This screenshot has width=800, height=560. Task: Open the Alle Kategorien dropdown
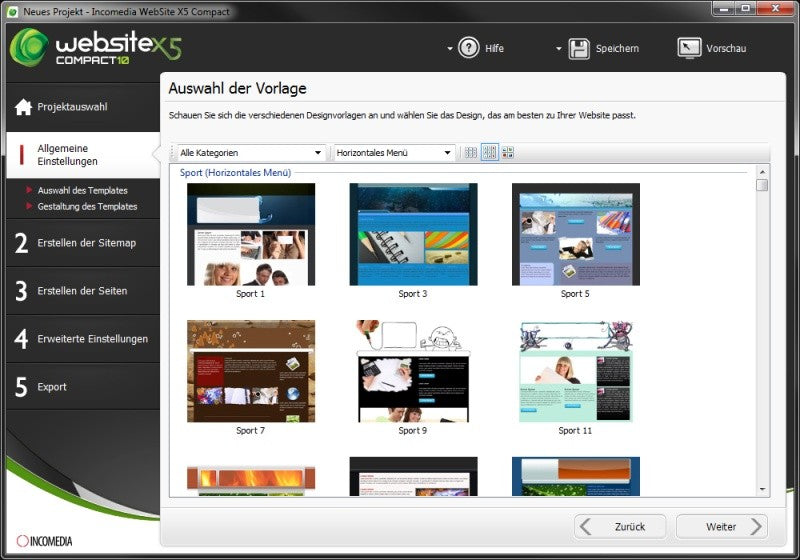tap(250, 152)
